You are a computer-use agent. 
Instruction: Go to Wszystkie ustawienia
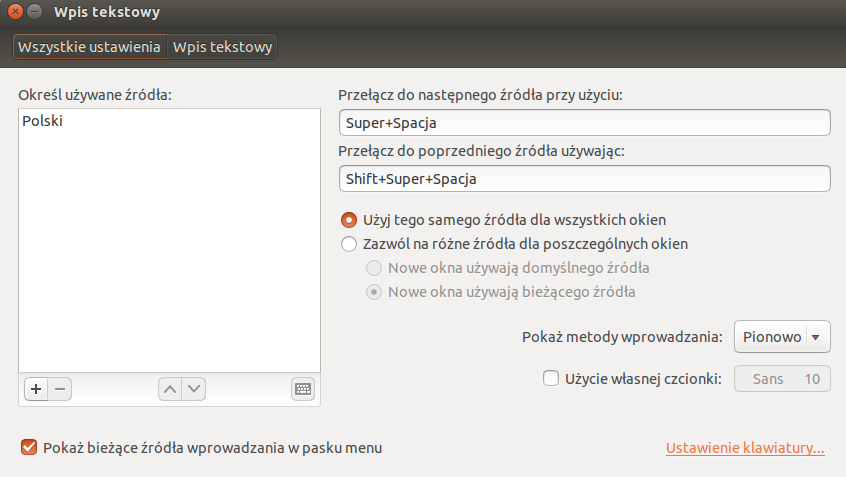tap(89, 47)
